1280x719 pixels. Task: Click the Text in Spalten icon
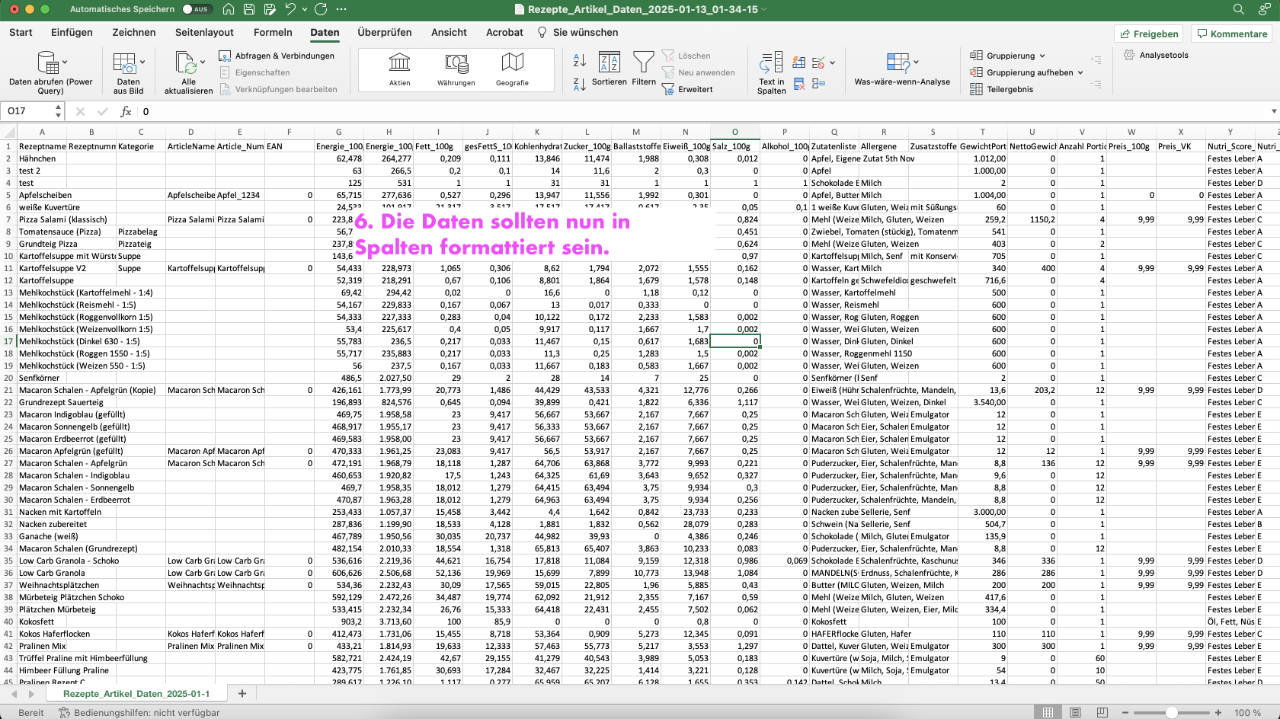[771, 64]
